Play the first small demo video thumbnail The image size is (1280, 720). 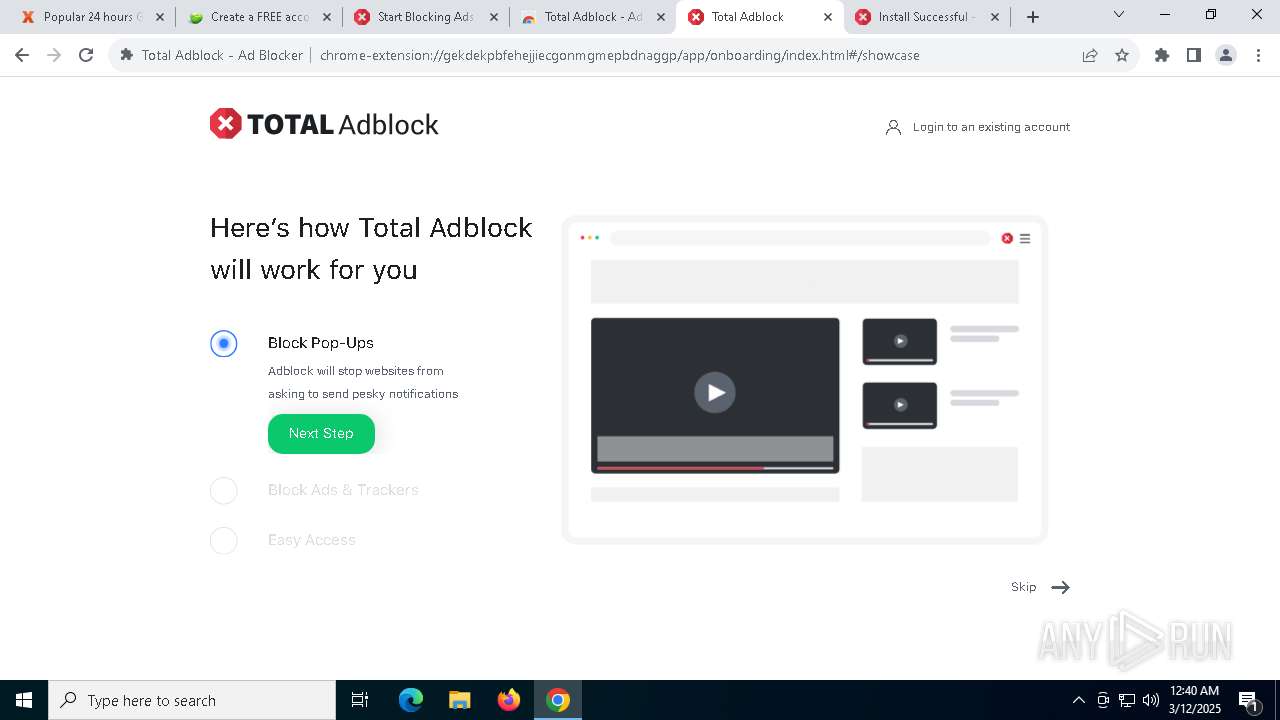click(900, 341)
